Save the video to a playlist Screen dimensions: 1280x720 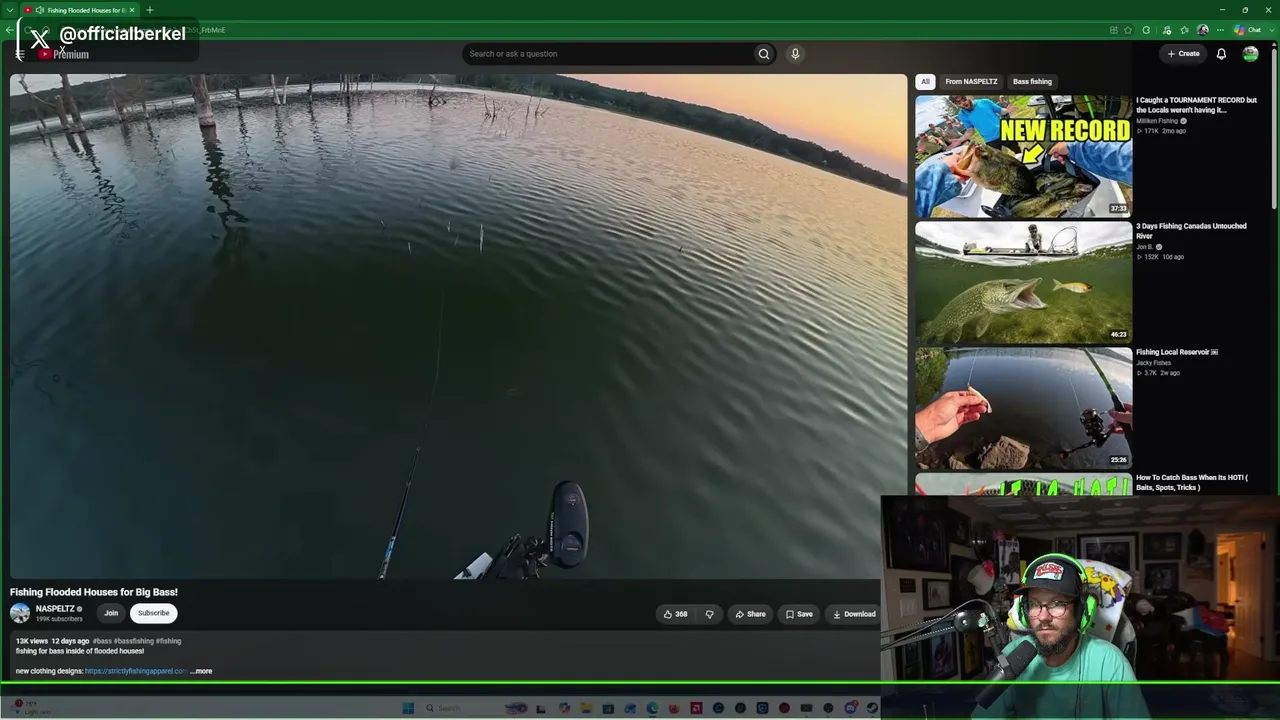point(799,614)
